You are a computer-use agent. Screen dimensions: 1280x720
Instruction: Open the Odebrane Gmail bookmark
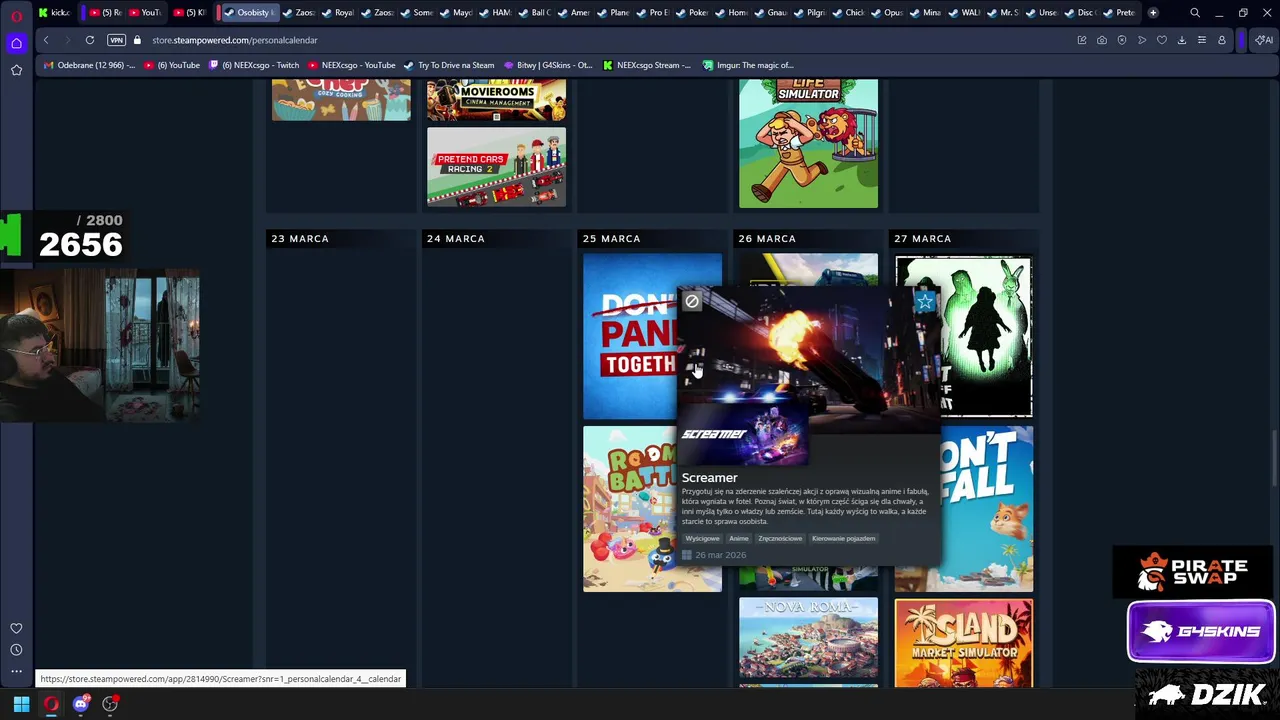(x=89, y=65)
